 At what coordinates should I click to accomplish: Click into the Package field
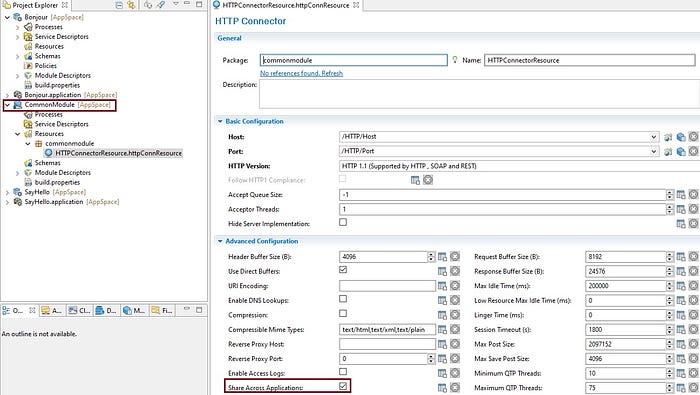point(354,60)
